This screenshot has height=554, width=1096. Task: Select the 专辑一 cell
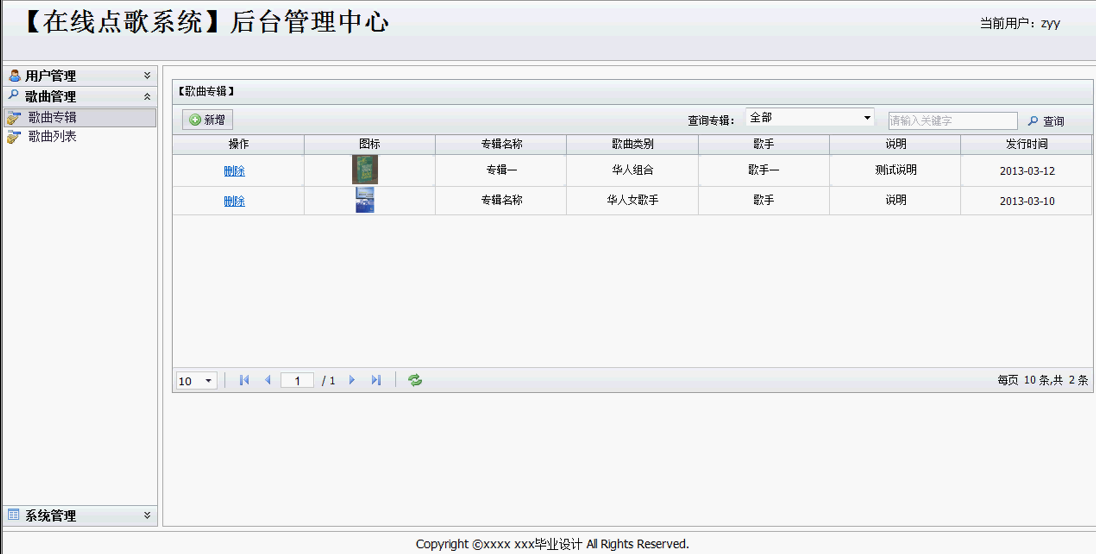[501, 170]
